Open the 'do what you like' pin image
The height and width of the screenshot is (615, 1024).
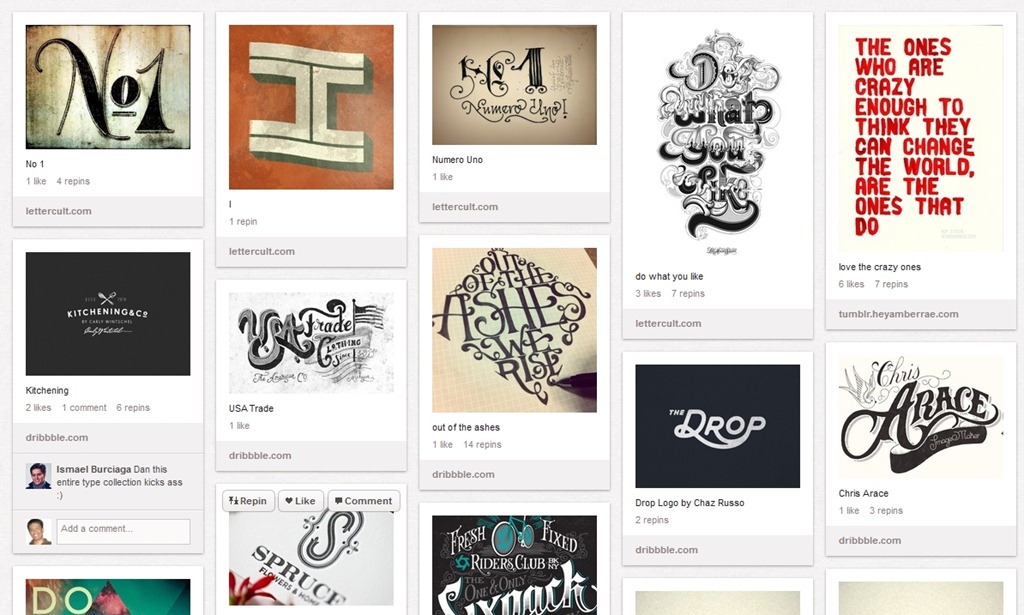[717, 142]
